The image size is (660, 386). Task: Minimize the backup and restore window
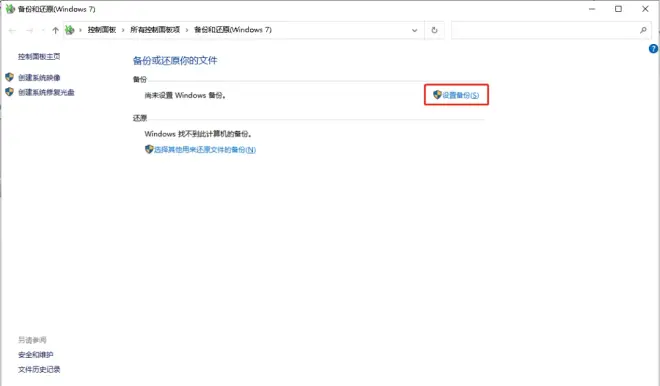pyautogui.click(x=592, y=9)
